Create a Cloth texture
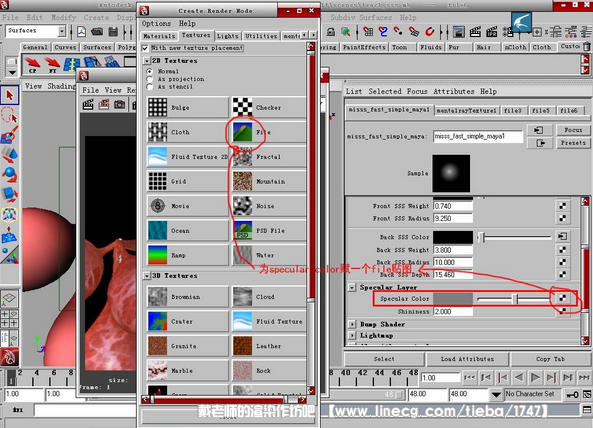This screenshot has width=593, height=428. click(x=188, y=132)
